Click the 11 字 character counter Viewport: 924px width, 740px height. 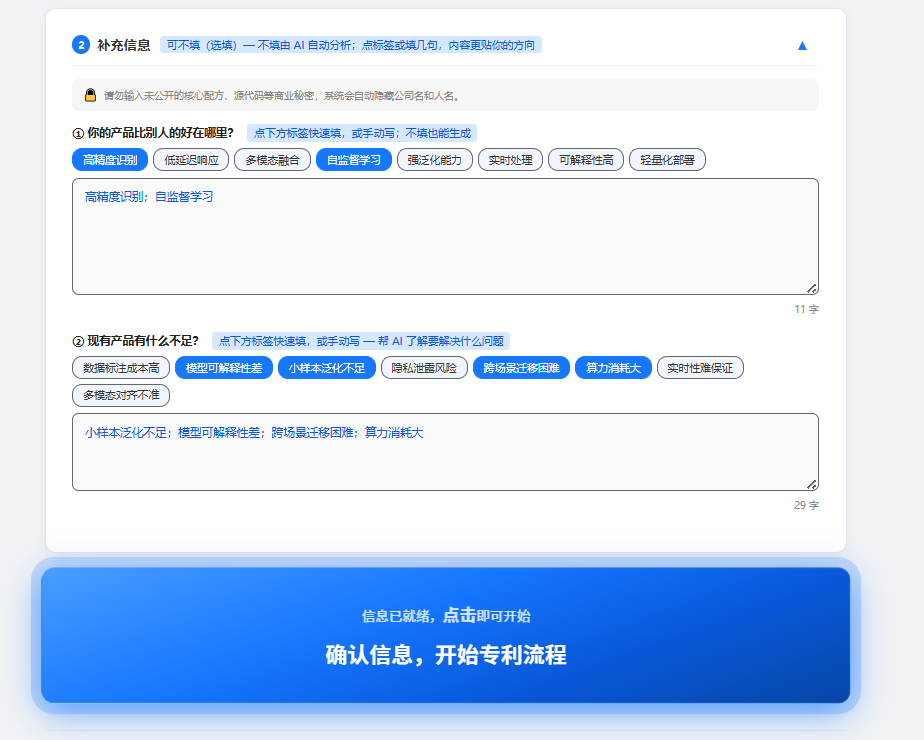click(806, 309)
